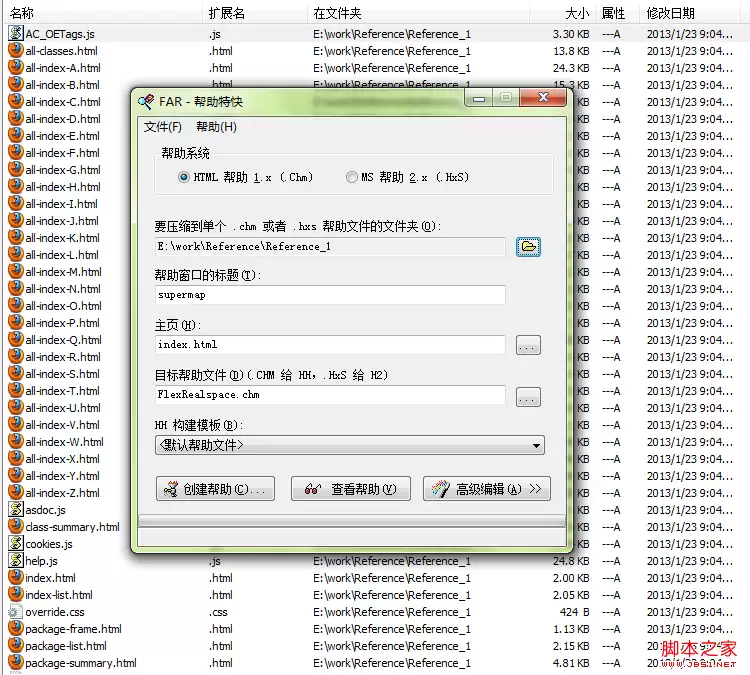The width and height of the screenshot is (750, 675).
Task: Click the .css extension cell of override.css
Action: (x=218, y=612)
